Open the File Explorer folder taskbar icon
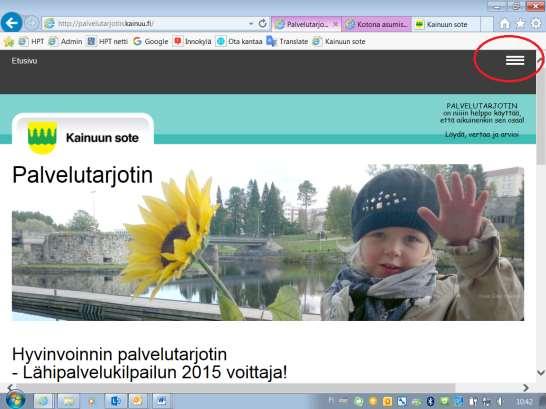The height and width of the screenshot is (409, 546). point(68,401)
